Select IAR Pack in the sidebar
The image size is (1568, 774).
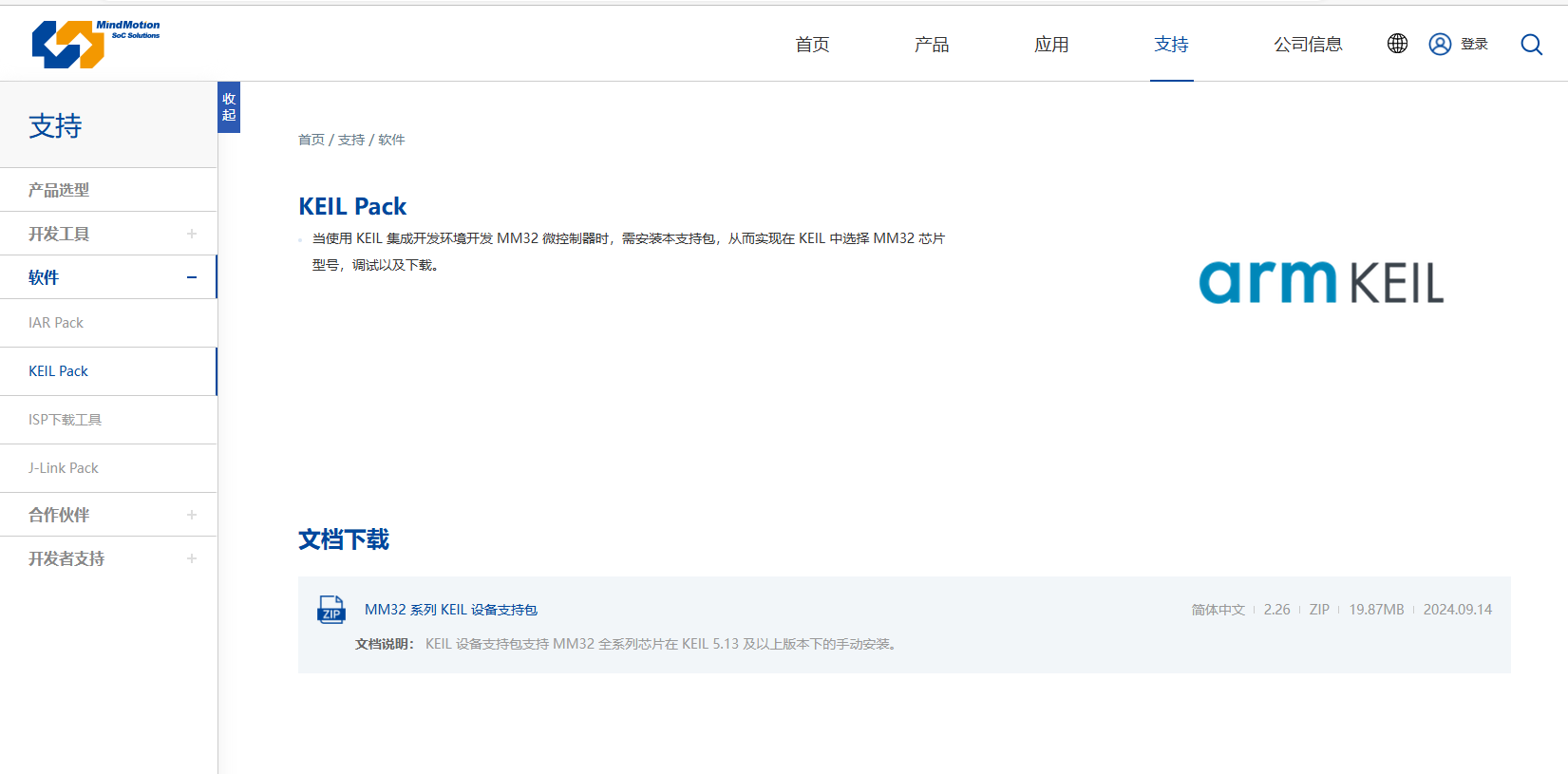tap(56, 323)
